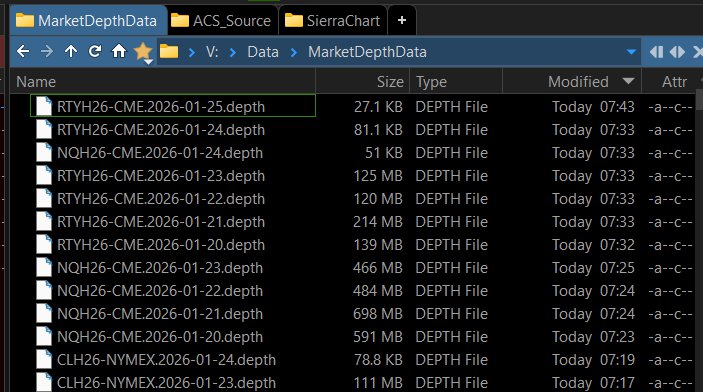
Task: Select CLH26-NYMEX.2026-01-24.depth file
Action: [166, 360]
